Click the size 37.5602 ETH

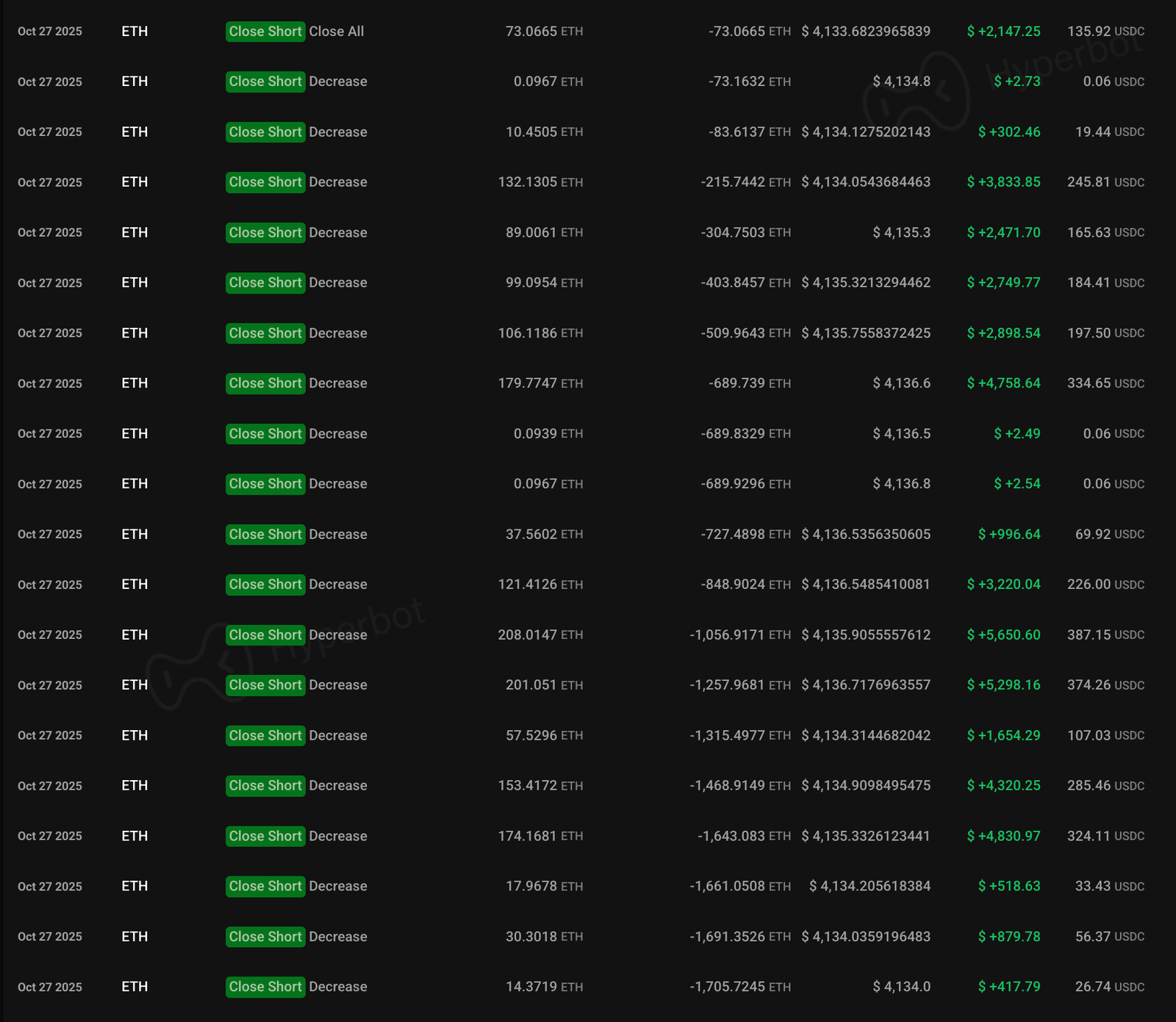pos(545,535)
